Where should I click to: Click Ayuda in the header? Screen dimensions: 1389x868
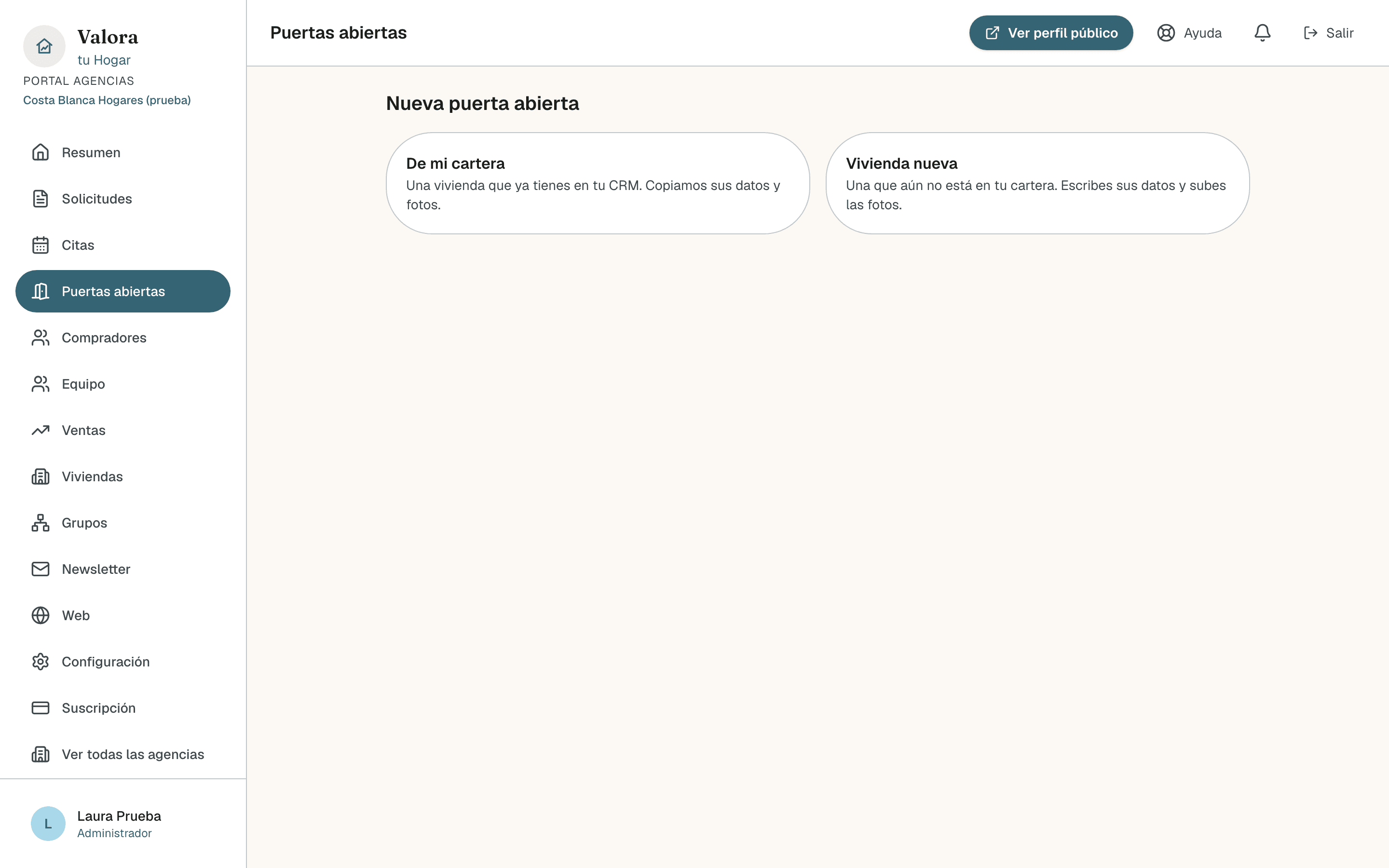[x=1189, y=33]
